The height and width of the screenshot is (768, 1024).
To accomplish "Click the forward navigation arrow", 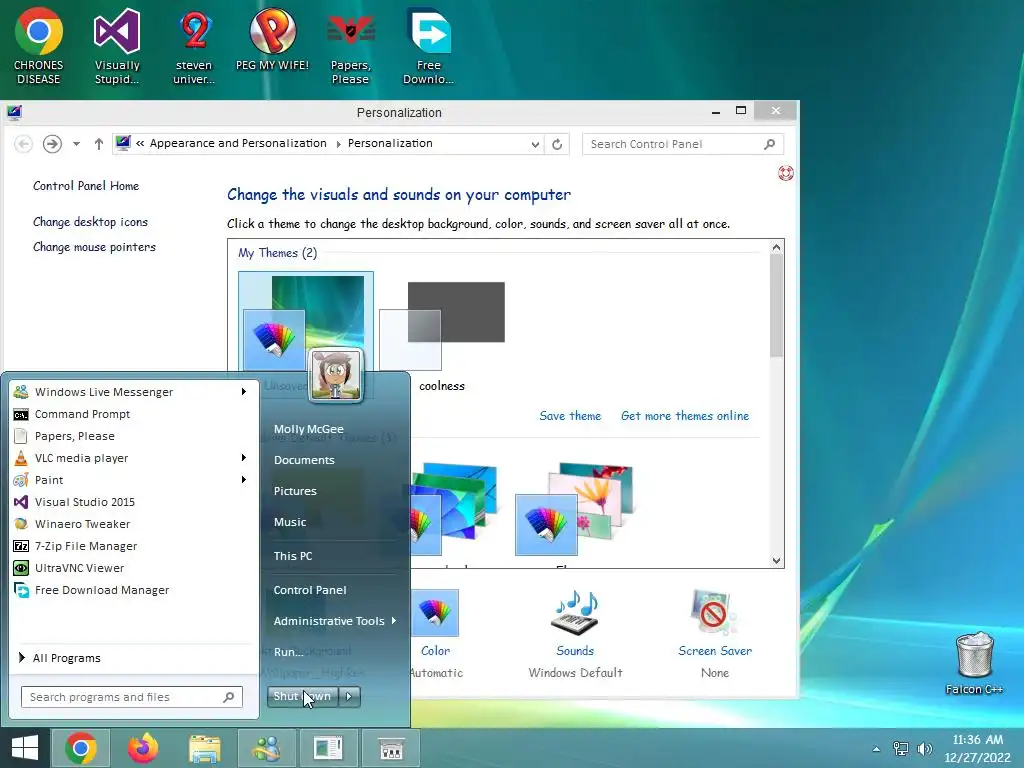I will tap(52, 144).
